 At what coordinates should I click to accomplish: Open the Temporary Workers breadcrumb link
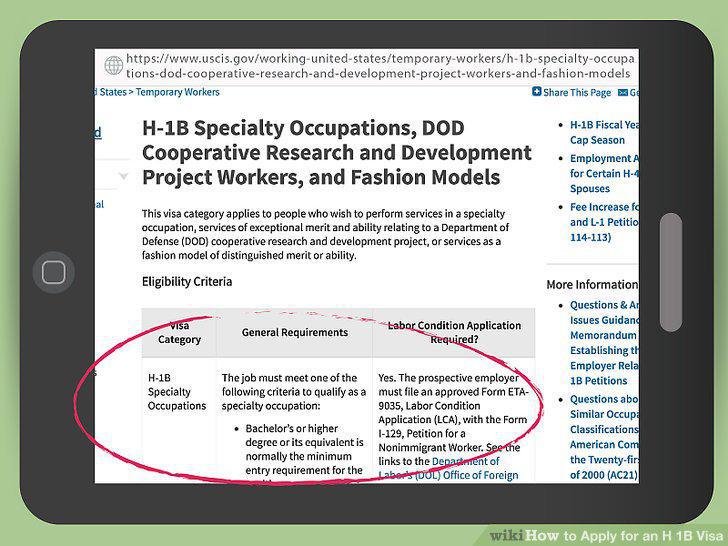pyautogui.click(x=177, y=92)
